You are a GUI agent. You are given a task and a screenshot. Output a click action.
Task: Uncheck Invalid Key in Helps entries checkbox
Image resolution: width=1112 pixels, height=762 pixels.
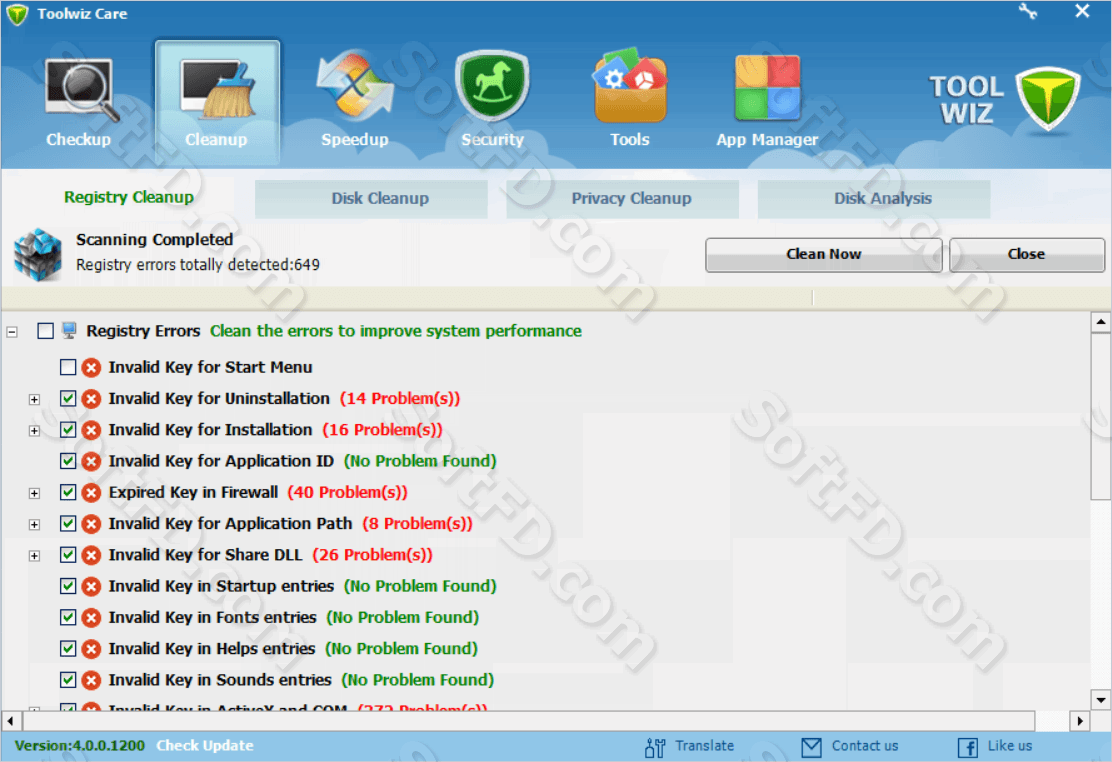(68, 648)
